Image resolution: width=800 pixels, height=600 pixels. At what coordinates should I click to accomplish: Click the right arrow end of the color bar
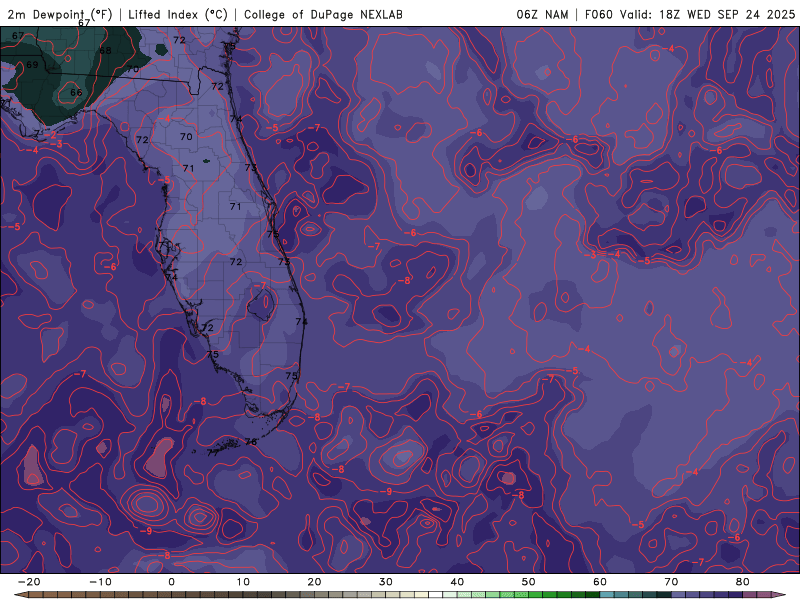[x=779, y=595]
